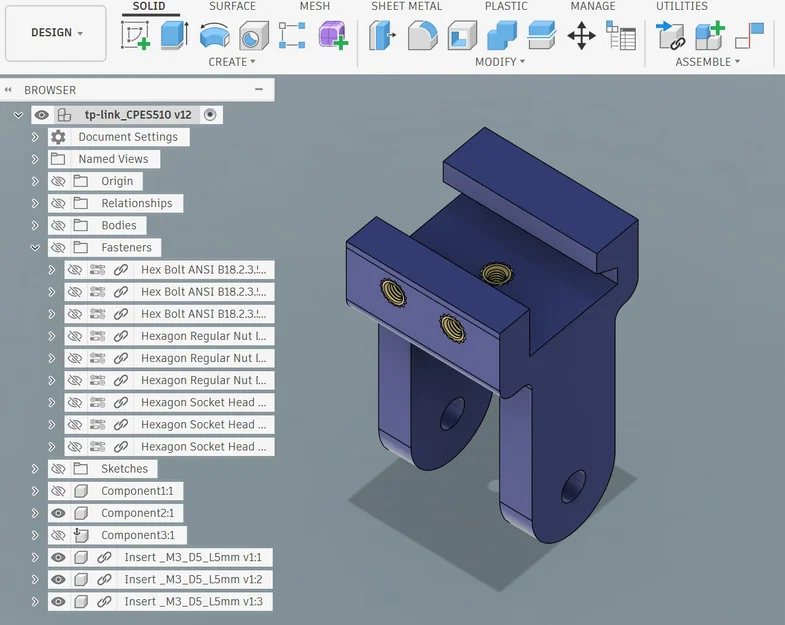785x625 pixels.
Task: Select the Relationships folder label
Action: tap(137, 203)
